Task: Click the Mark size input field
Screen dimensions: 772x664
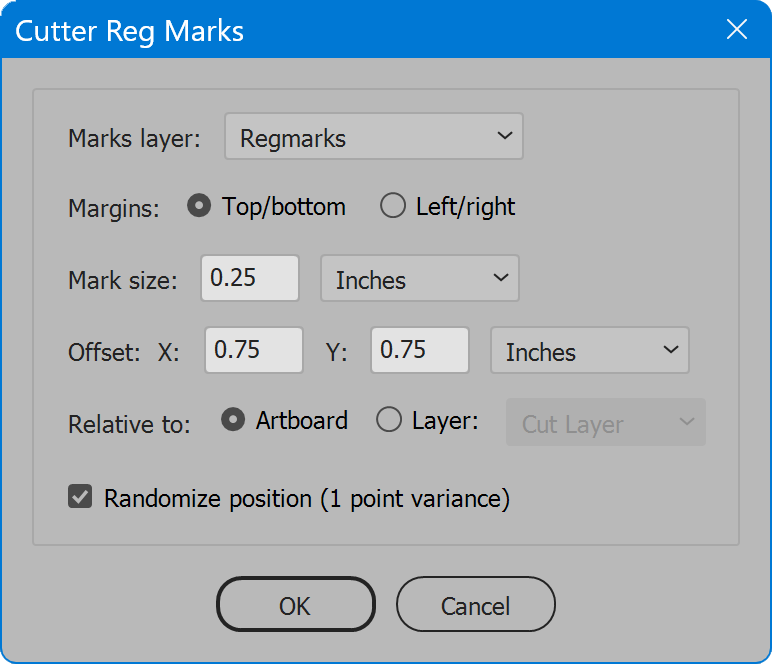Action: click(x=249, y=278)
